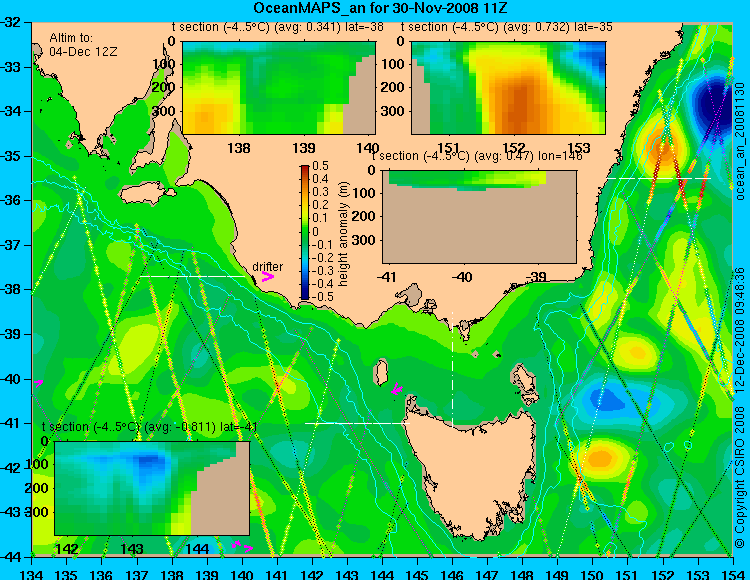The image size is (750, 580).
Task: Click the yellow warm eddy near 151E, -39.4
Action: click(637, 353)
